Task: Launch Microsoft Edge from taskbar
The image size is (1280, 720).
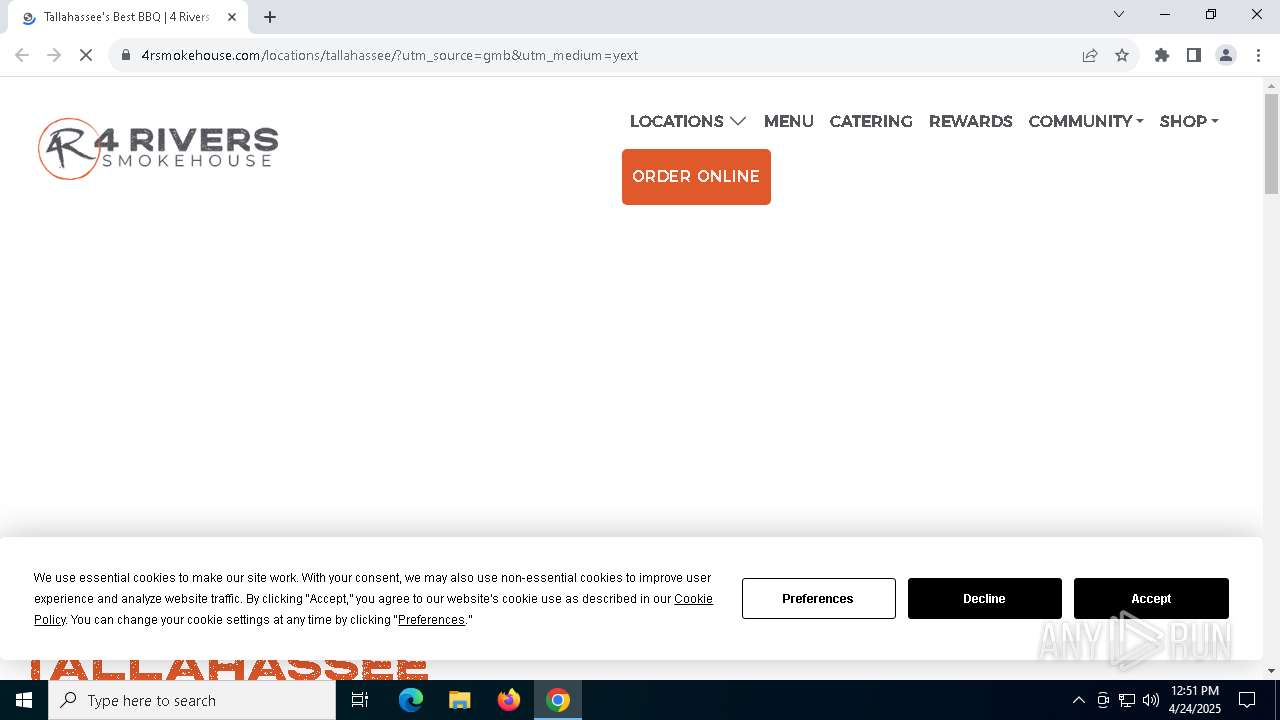Action: [411, 700]
